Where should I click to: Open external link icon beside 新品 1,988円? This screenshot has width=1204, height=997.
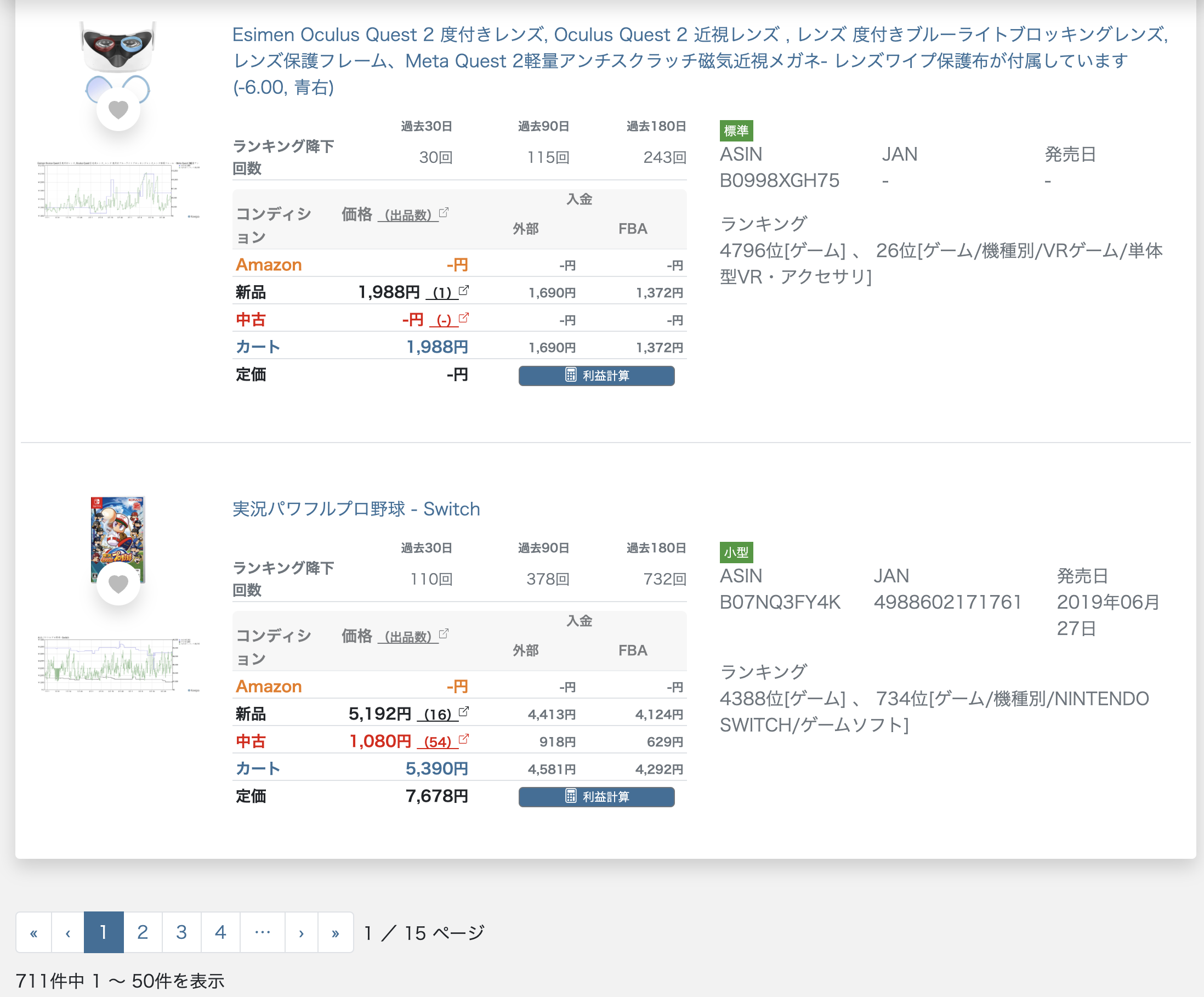click(x=464, y=291)
